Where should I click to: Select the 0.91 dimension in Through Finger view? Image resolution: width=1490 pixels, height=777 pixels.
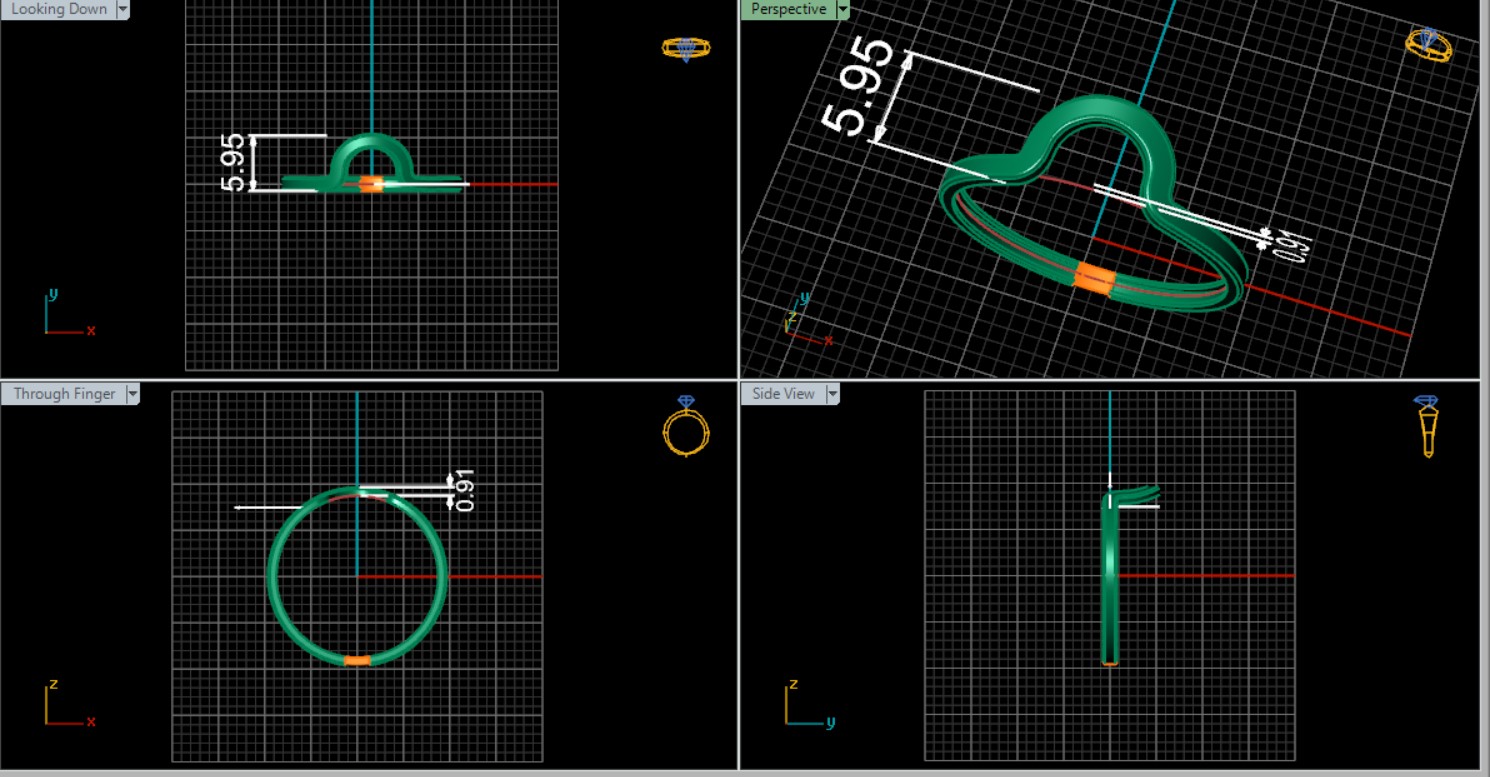pos(464,490)
